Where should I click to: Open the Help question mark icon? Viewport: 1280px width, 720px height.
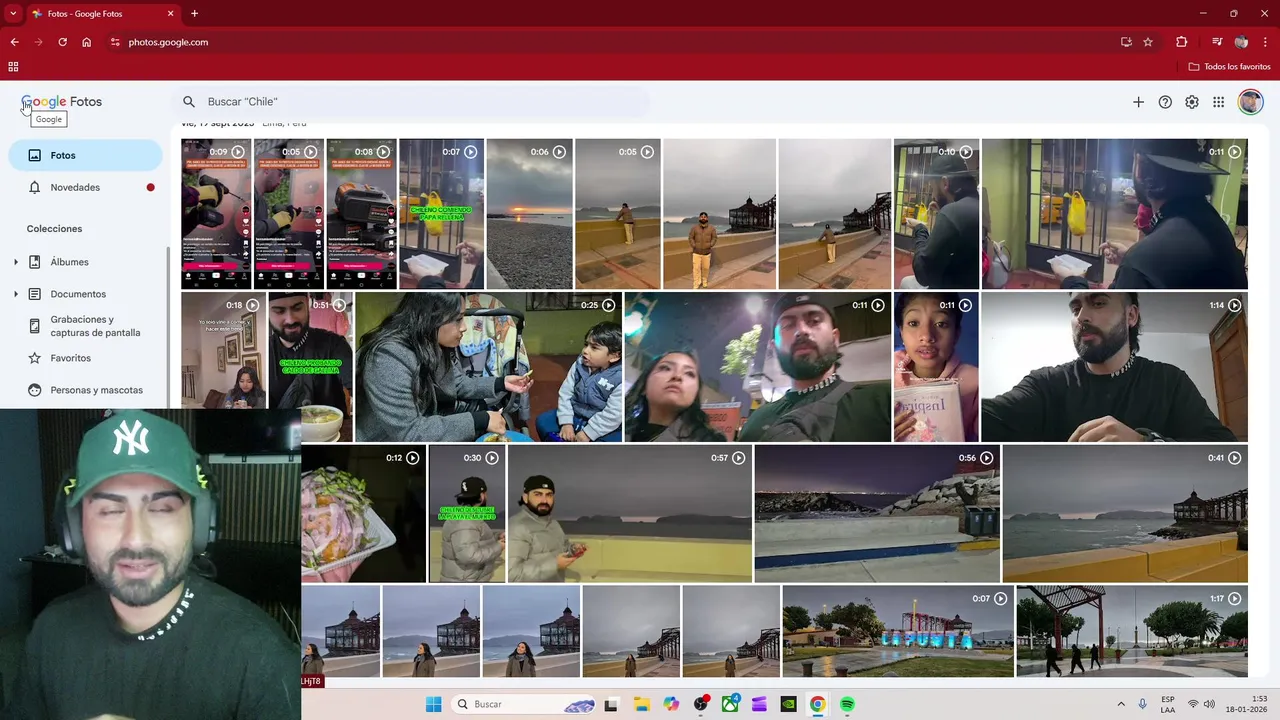pyautogui.click(x=1165, y=102)
